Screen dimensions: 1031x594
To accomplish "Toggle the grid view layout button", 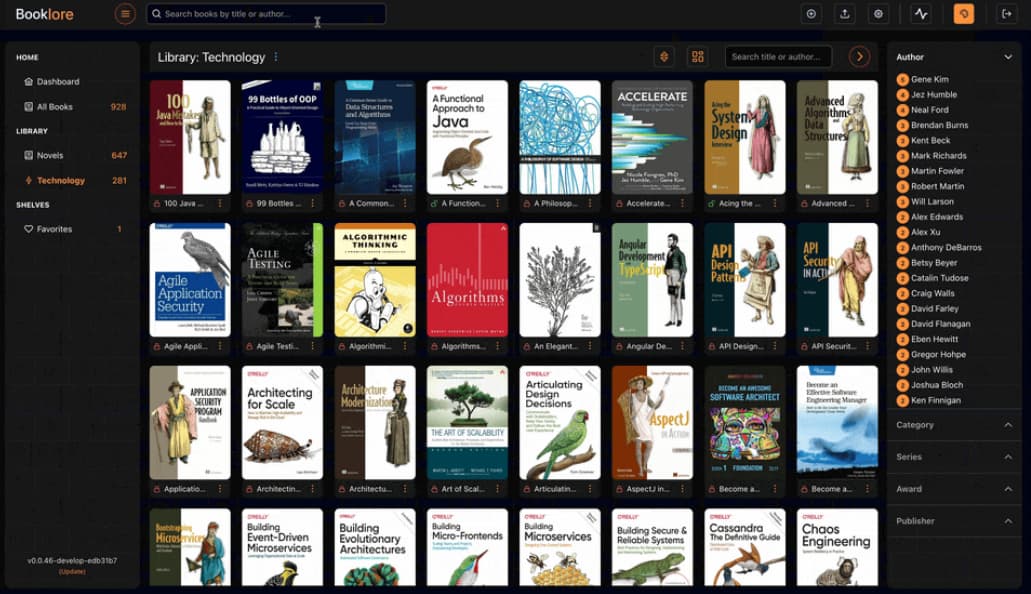I will coord(697,57).
